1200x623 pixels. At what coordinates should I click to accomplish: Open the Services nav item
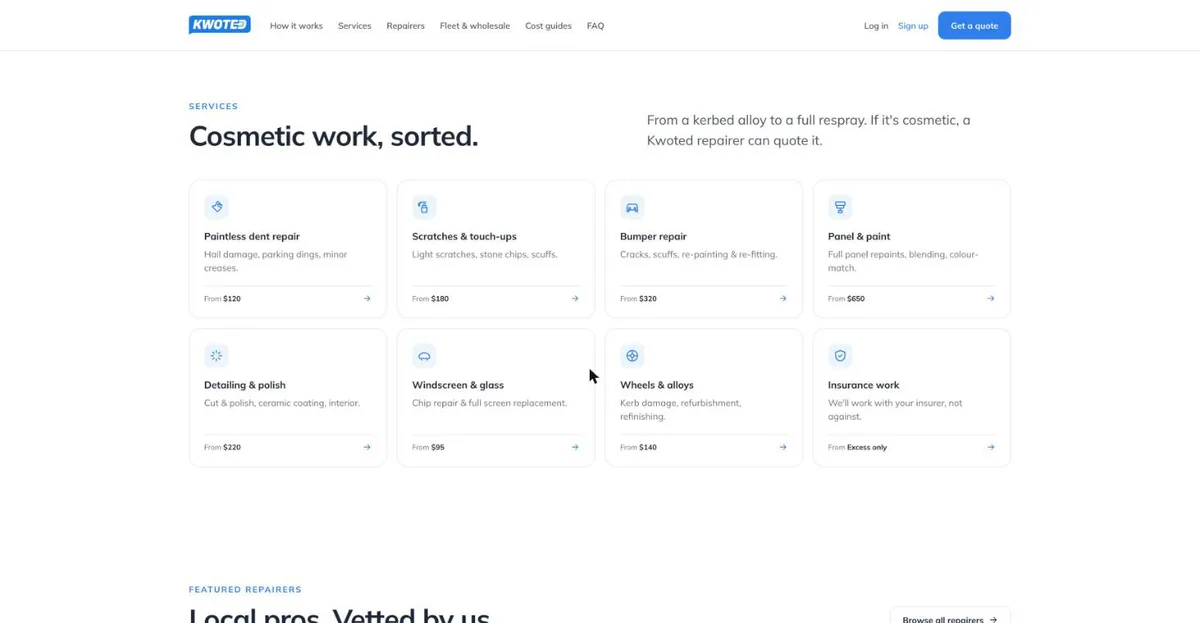[x=354, y=26]
